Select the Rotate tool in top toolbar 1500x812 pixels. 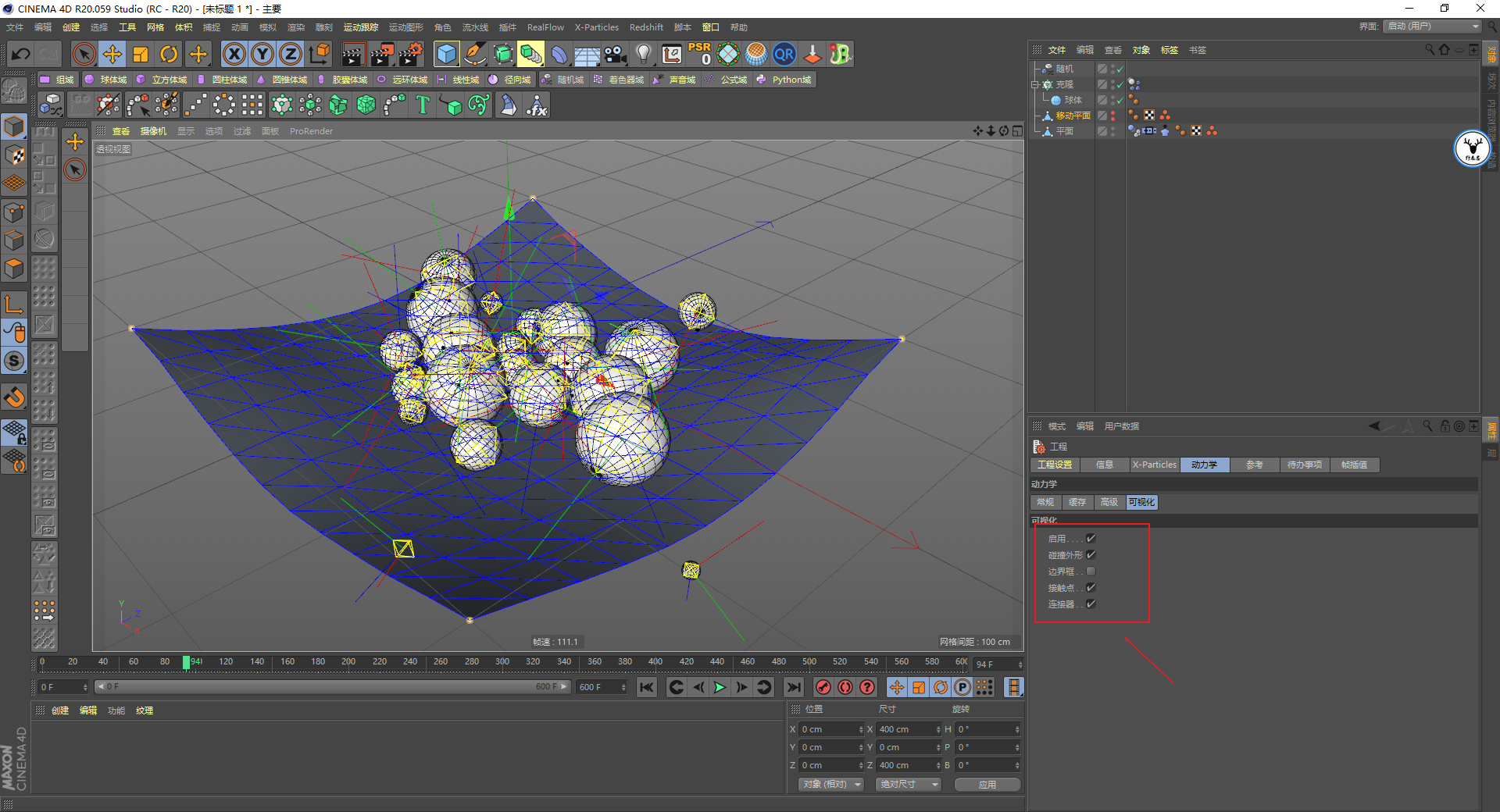point(169,54)
